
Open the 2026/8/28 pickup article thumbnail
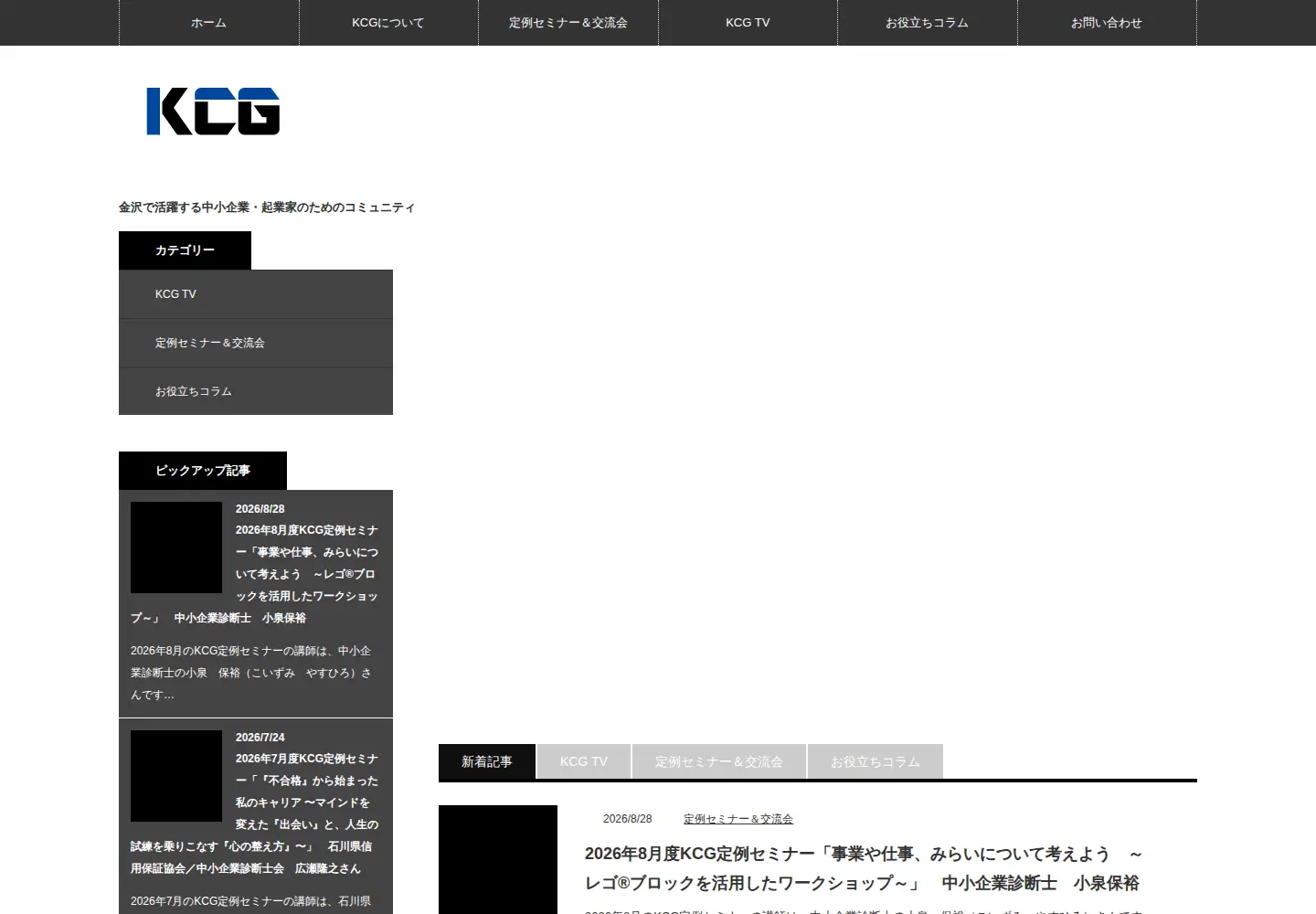(176, 547)
